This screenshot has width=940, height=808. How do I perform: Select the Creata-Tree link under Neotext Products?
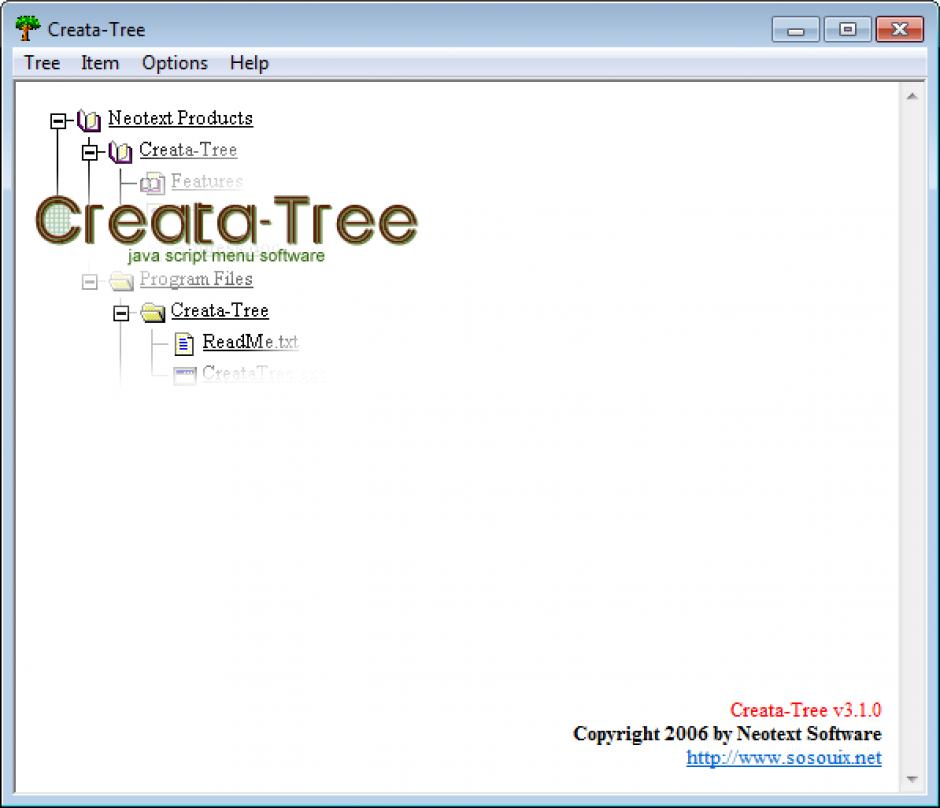pos(188,150)
